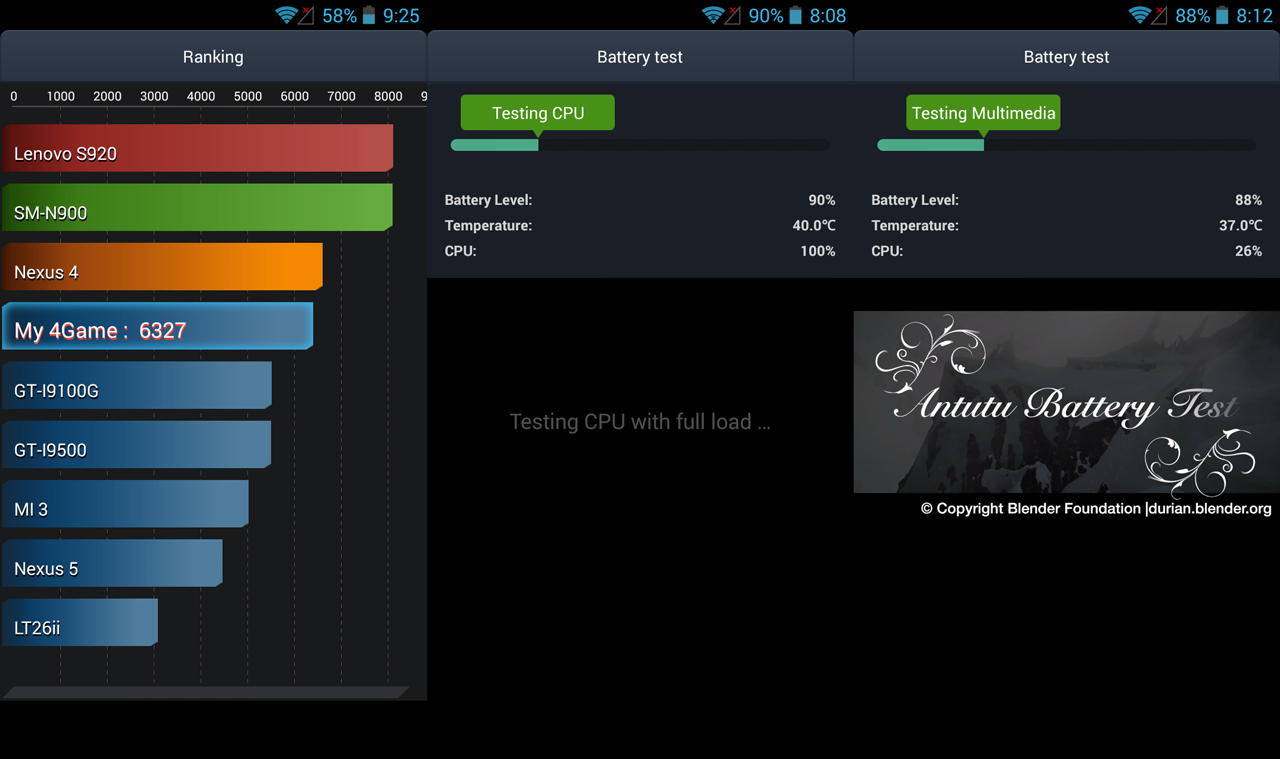Viewport: 1280px width, 759px height.
Task: Click the Testing CPU progress bar
Action: point(640,145)
